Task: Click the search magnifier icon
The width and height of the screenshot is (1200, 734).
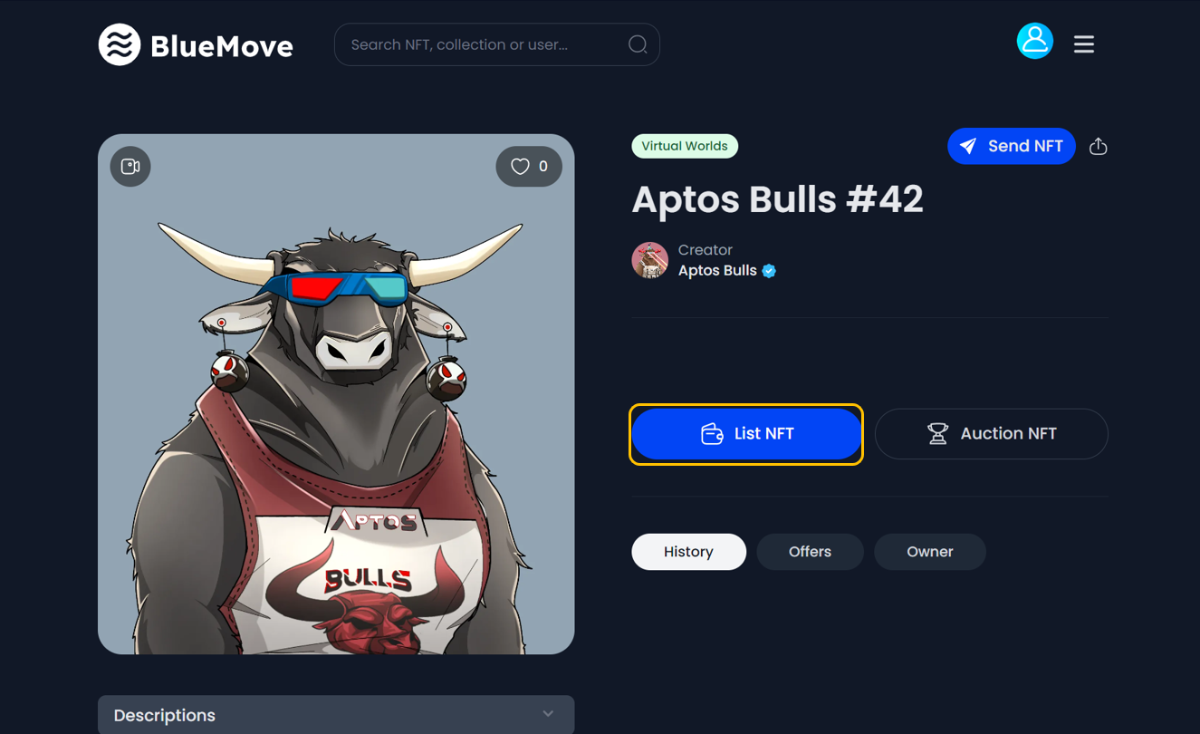Action: pyautogui.click(x=637, y=44)
